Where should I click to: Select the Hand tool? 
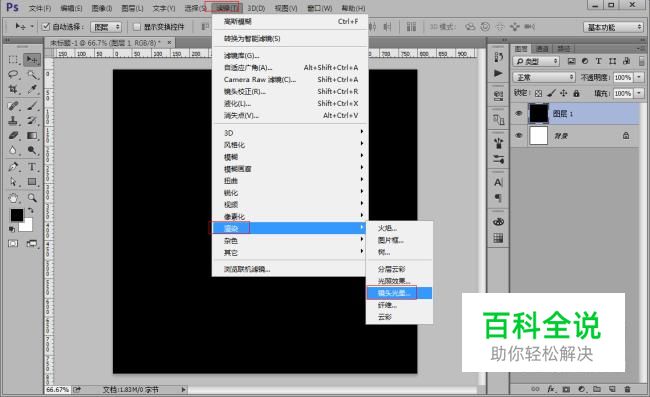13,198
